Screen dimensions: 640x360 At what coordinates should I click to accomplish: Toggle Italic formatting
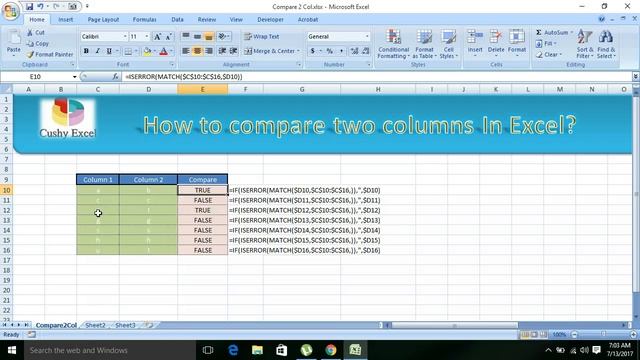click(98, 51)
